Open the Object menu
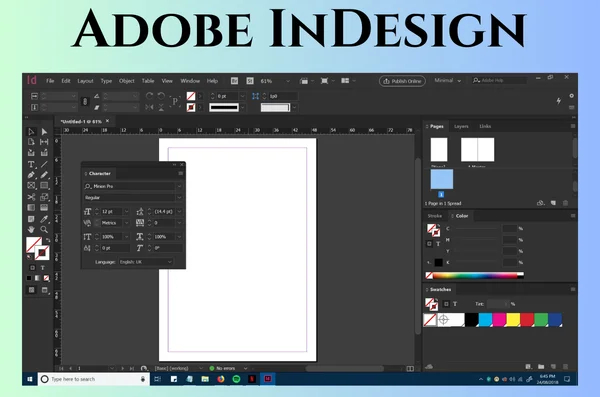The image size is (600, 397). click(127, 81)
